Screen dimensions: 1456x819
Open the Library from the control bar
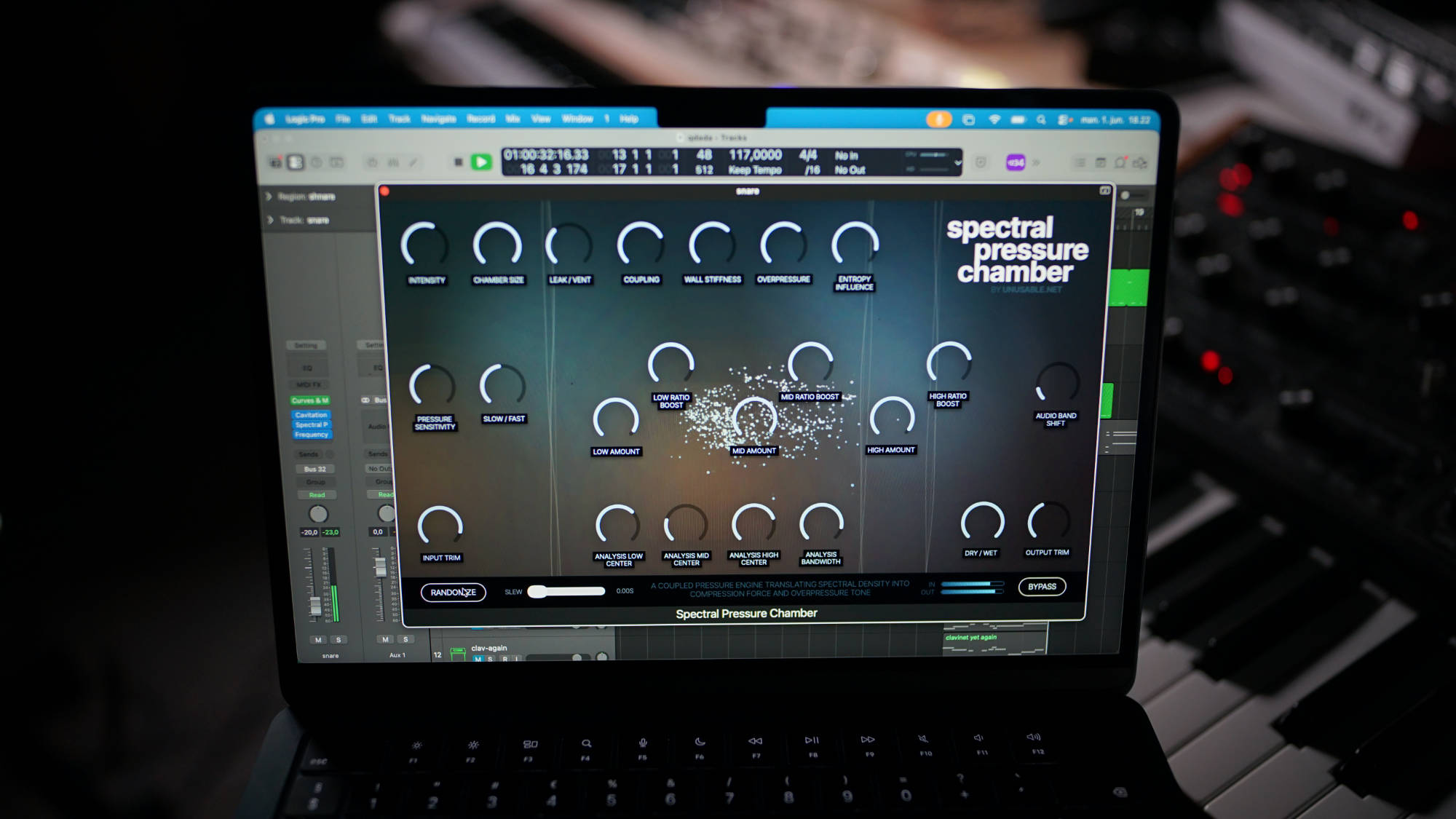coord(275,162)
